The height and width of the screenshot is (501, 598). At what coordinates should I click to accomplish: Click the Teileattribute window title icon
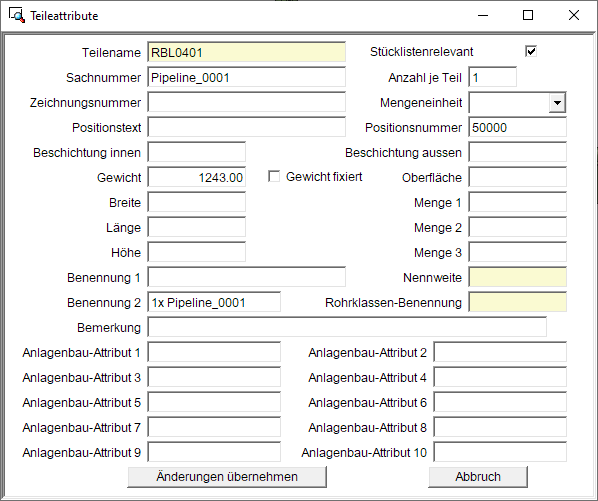pyautogui.click(x=16, y=15)
